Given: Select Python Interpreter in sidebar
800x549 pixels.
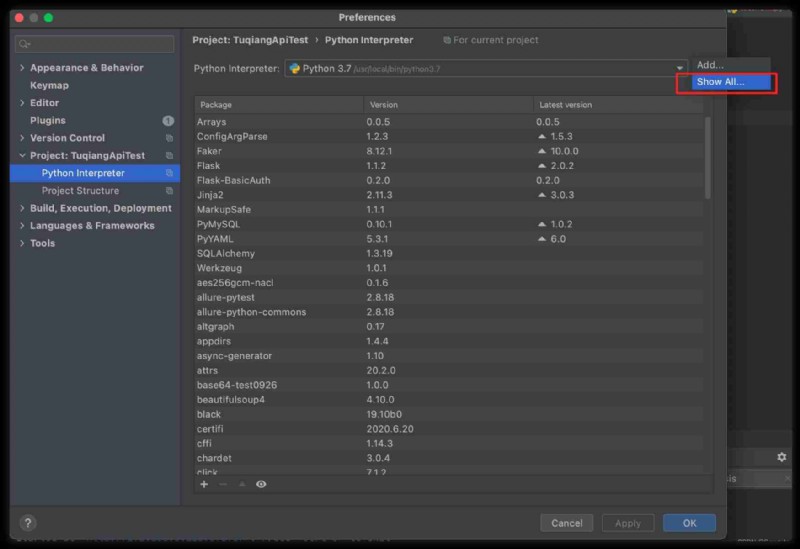Looking at the screenshot, I should [95, 173].
